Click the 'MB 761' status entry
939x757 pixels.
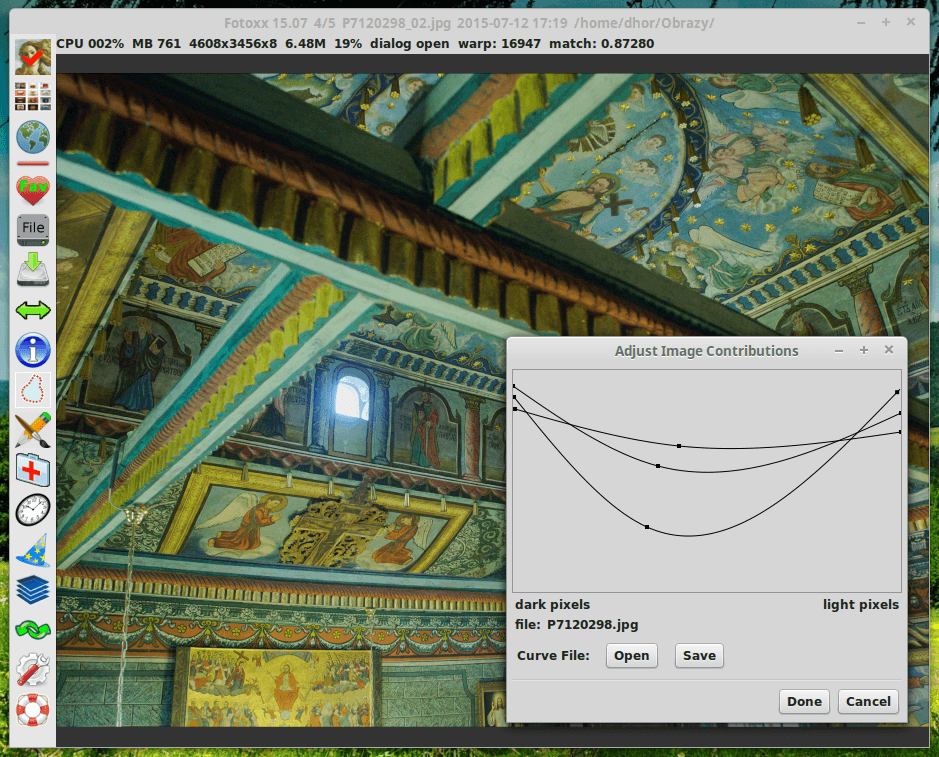coord(156,44)
